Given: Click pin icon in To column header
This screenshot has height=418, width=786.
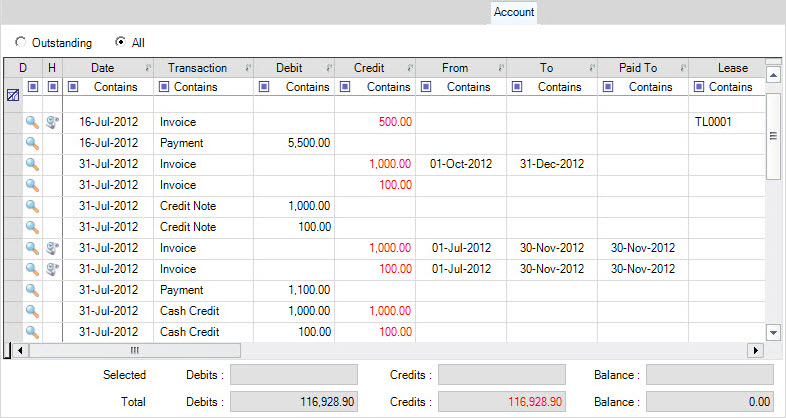Looking at the screenshot, I should click(592, 68).
